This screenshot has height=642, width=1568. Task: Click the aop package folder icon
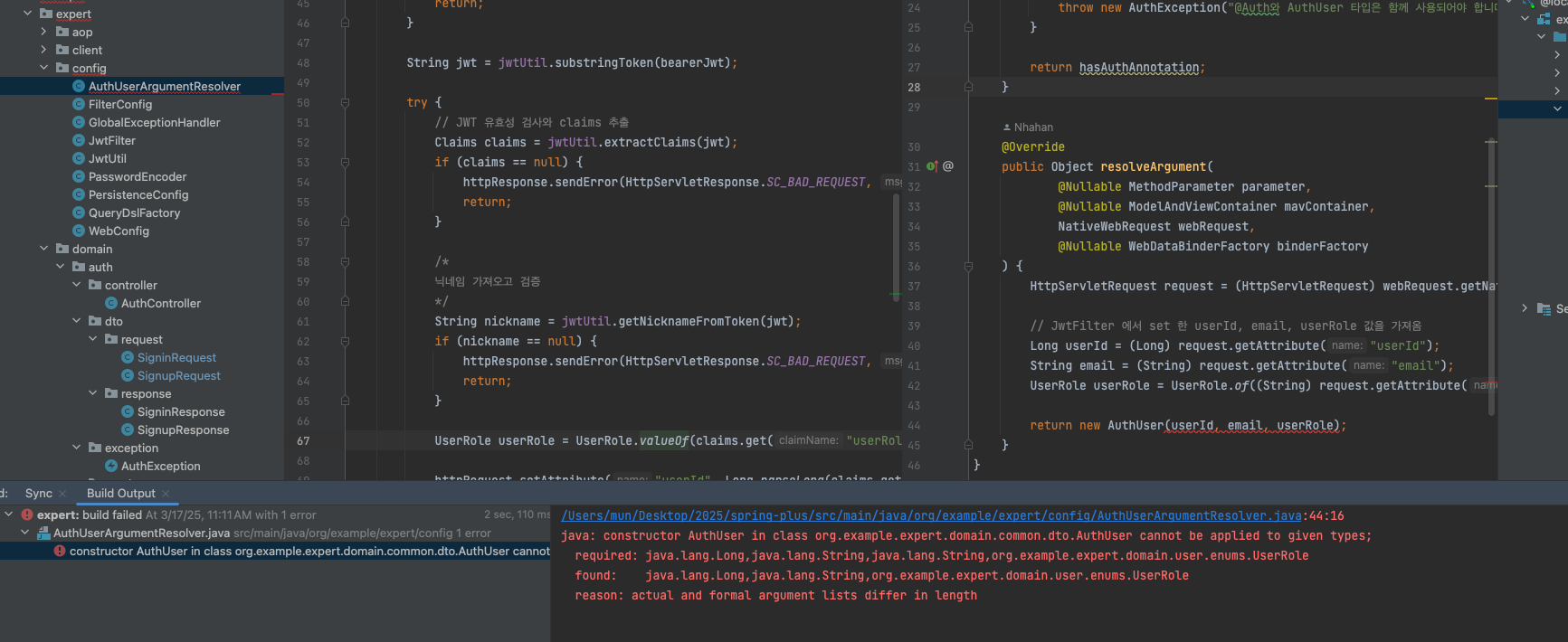coord(62,32)
